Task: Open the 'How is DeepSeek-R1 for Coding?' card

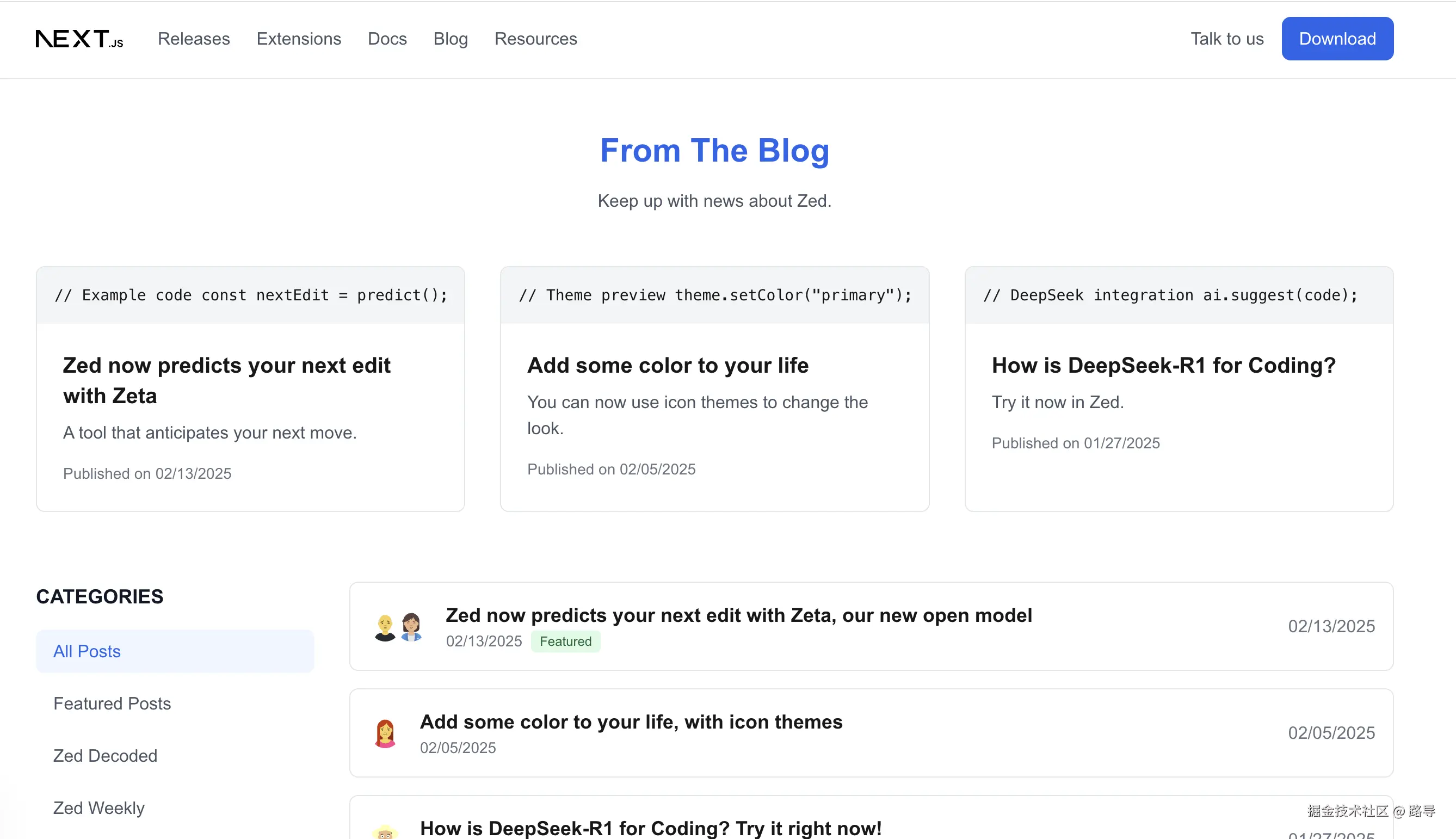Action: pyautogui.click(x=1163, y=365)
